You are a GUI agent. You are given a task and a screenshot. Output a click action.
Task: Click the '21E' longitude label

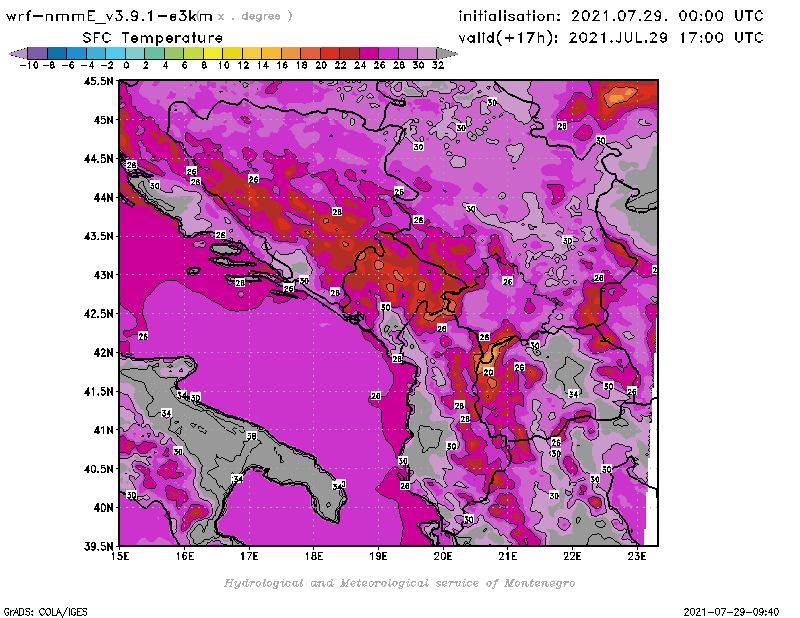[x=508, y=556]
